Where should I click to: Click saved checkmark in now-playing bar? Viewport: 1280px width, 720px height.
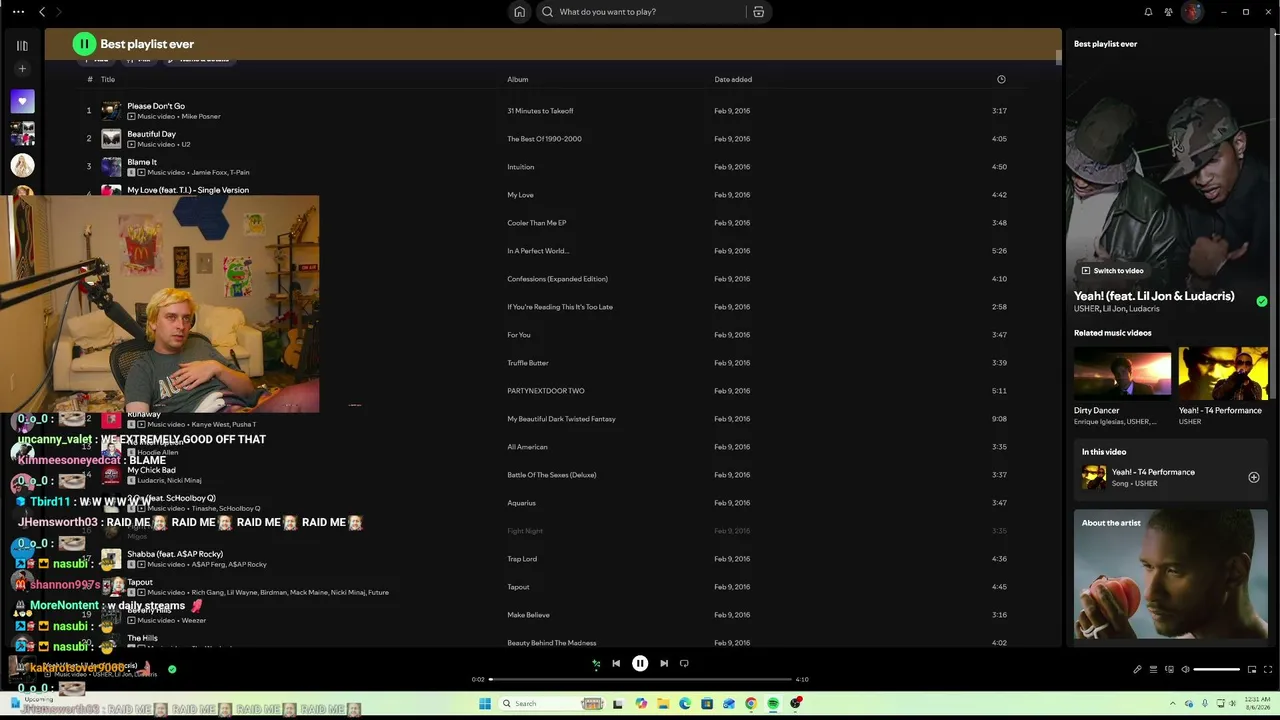coord(172,669)
